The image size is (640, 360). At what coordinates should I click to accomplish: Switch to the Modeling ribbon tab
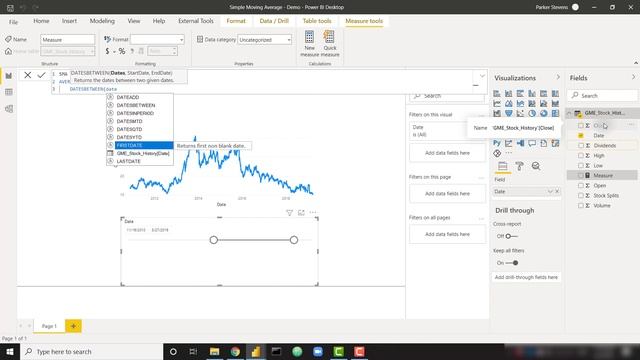tap(102, 21)
